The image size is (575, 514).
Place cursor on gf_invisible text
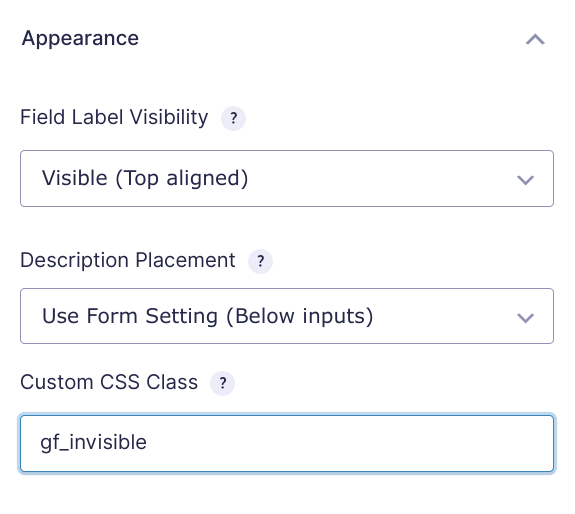click(94, 443)
